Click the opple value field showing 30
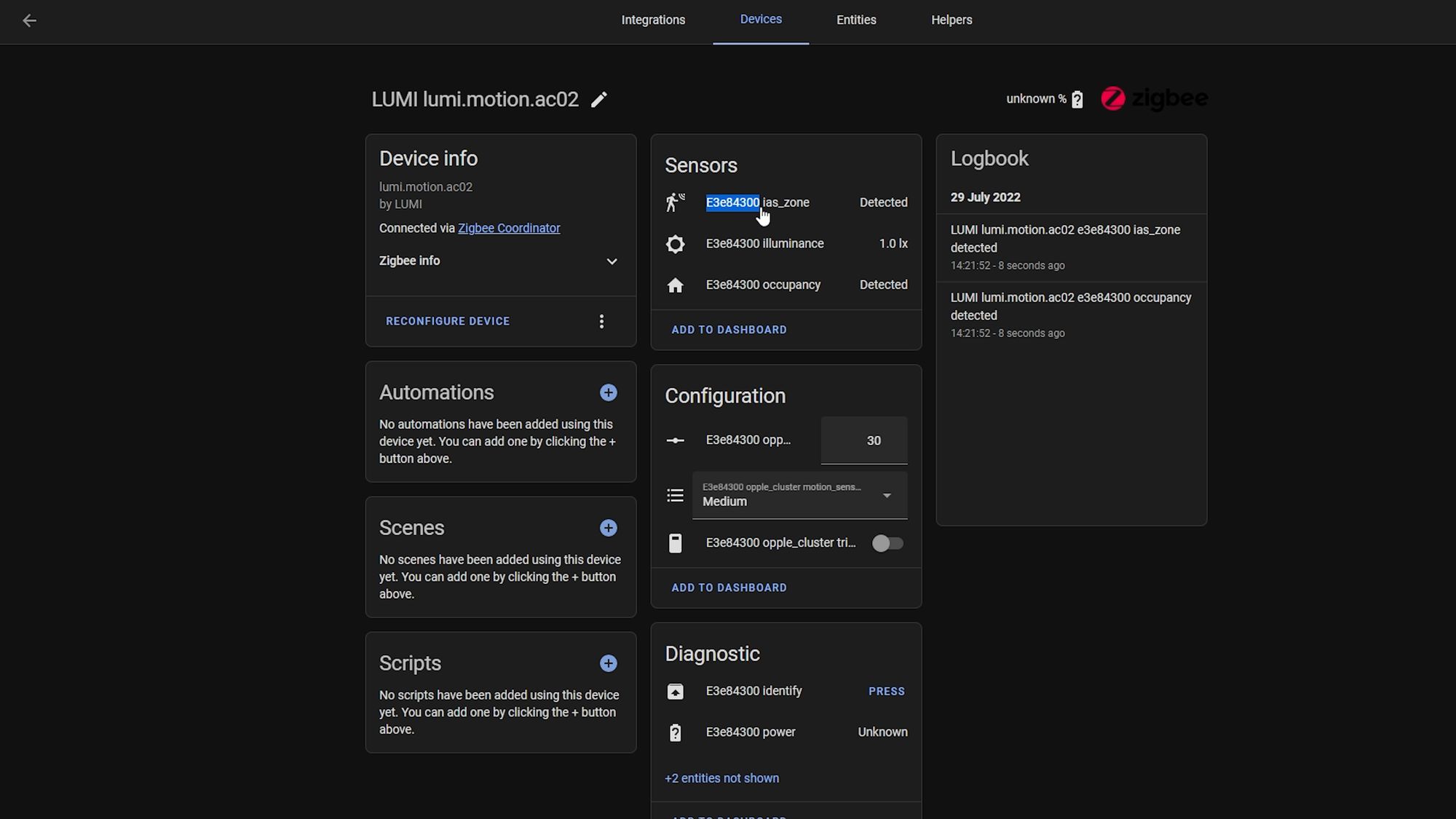The width and height of the screenshot is (1456, 819). coord(864,440)
